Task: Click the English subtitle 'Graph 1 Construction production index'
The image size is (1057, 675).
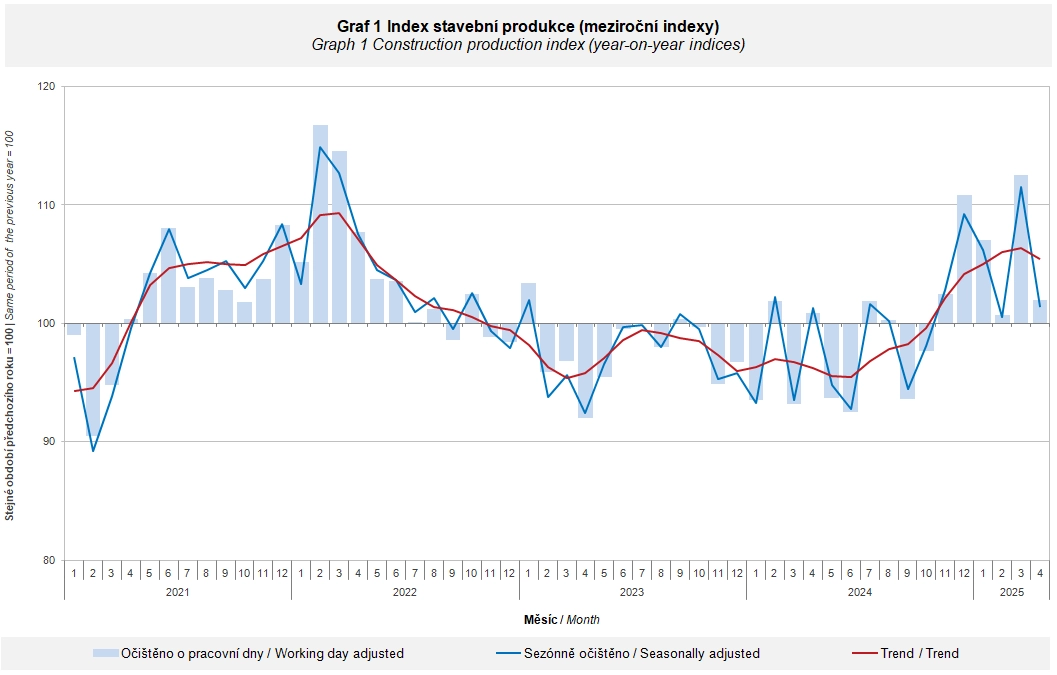Action: [x=438, y=45]
